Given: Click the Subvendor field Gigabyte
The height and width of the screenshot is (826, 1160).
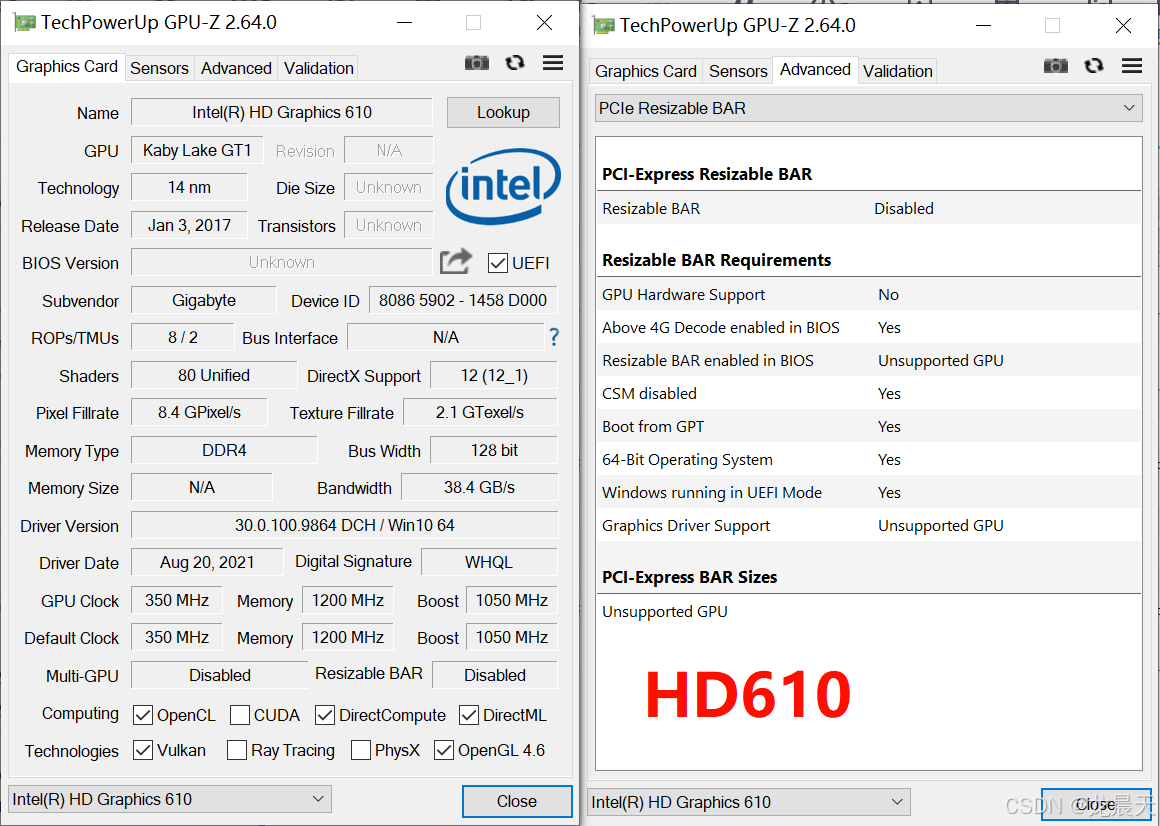Looking at the screenshot, I should point(203,300).
